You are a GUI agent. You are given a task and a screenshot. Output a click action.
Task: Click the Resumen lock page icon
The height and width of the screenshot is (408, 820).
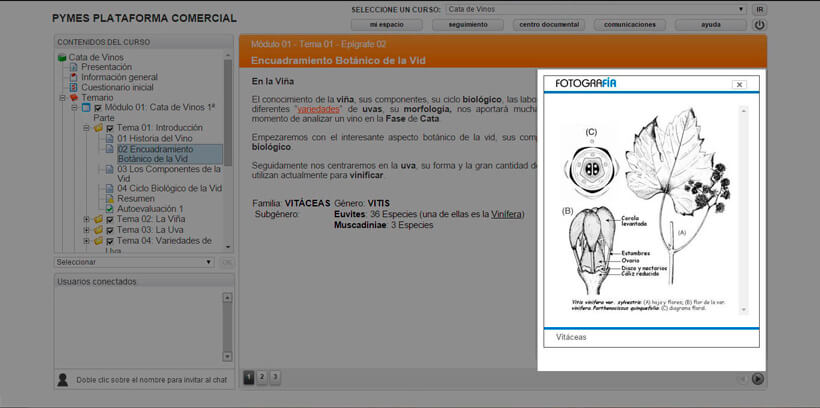109,198
